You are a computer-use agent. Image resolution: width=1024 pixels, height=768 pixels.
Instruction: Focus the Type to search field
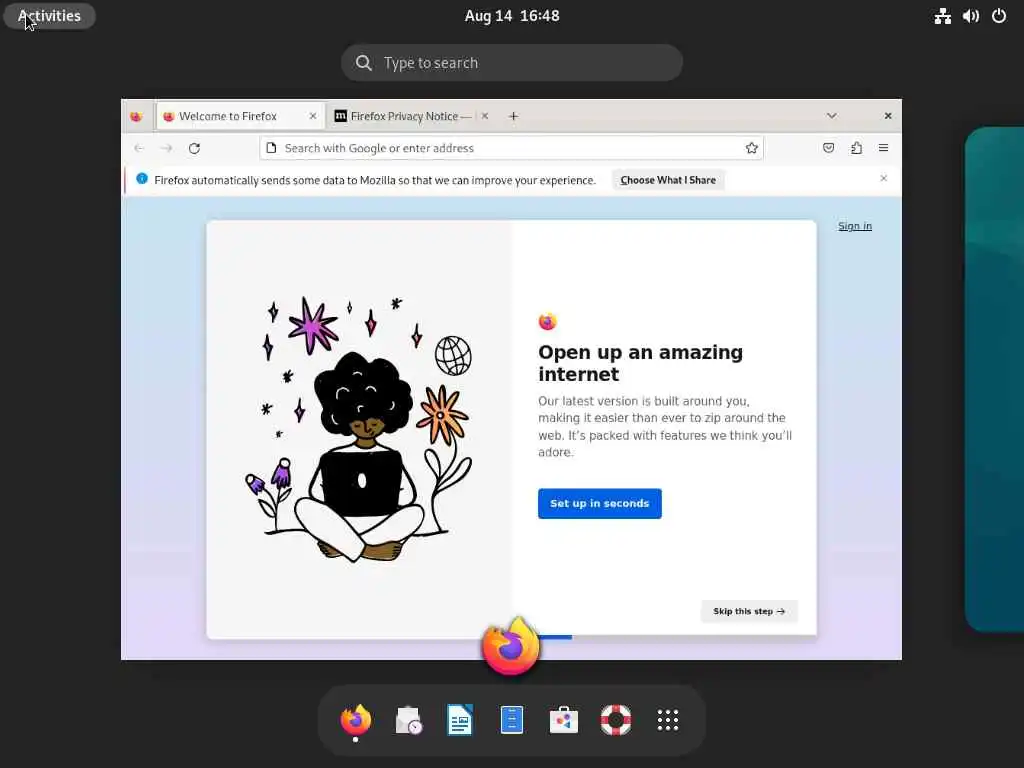(512, 63)
